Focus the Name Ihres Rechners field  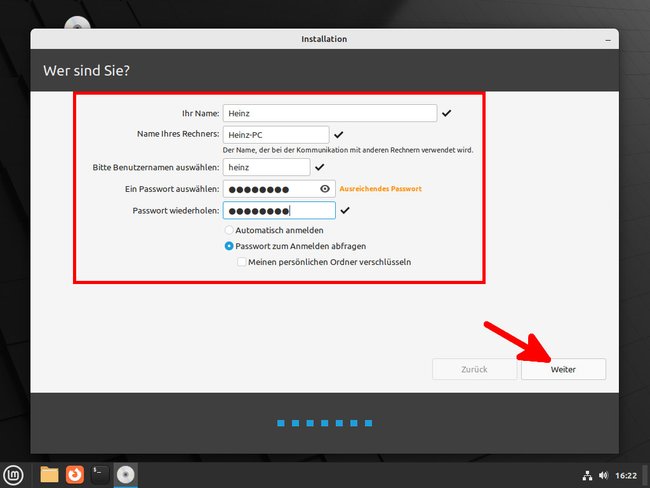[276, 135]
